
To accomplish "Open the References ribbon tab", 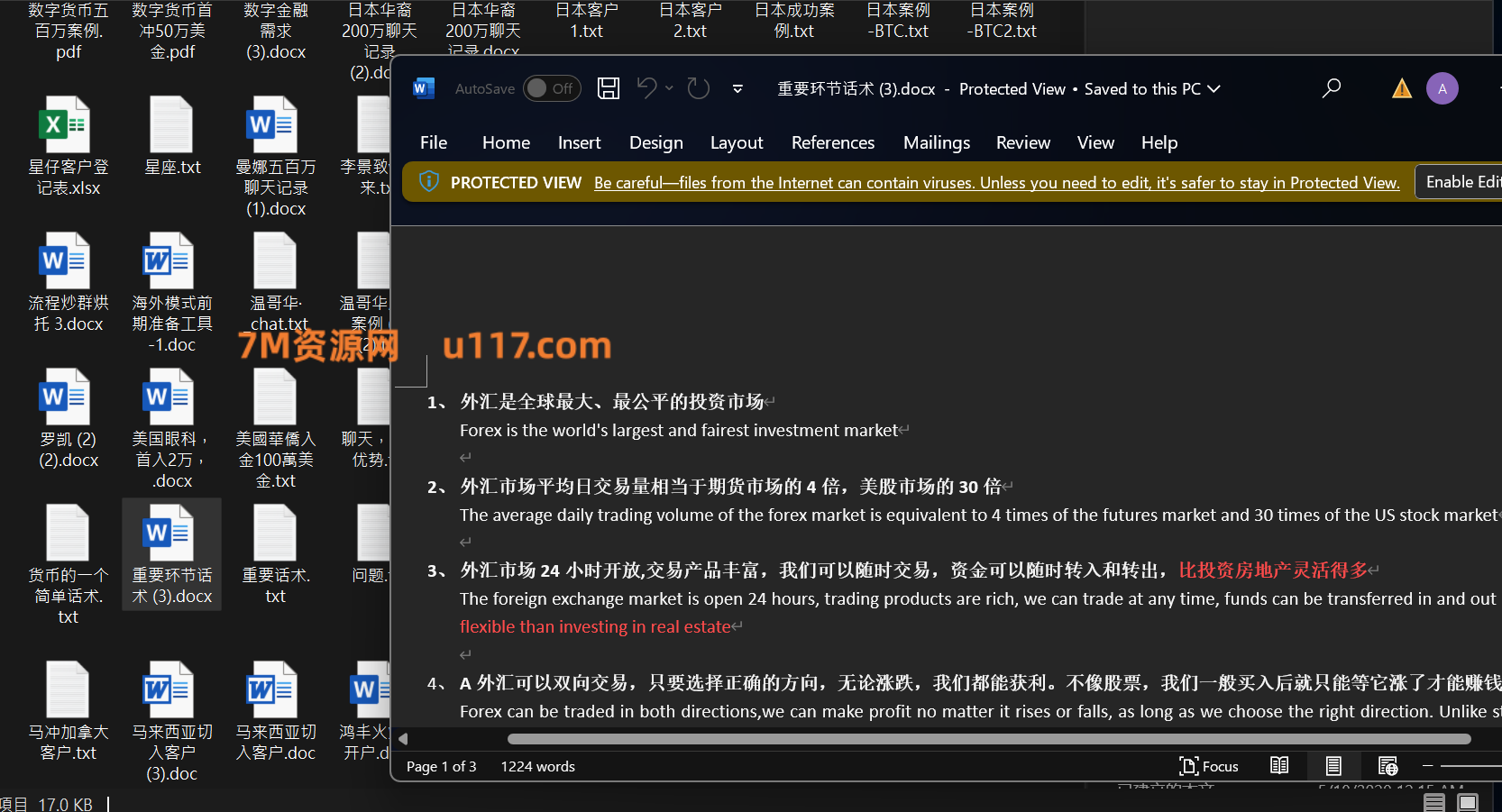I will point(832,142).
